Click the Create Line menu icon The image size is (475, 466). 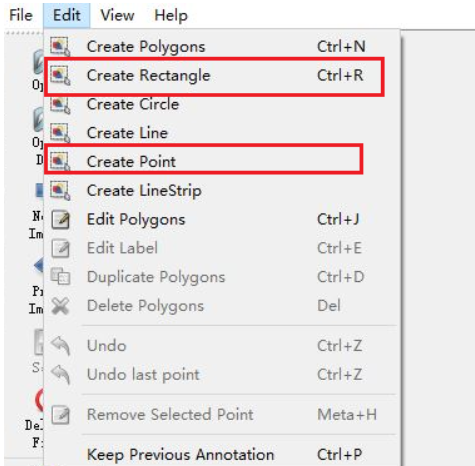pyautogui.click(x=60, y=133)
